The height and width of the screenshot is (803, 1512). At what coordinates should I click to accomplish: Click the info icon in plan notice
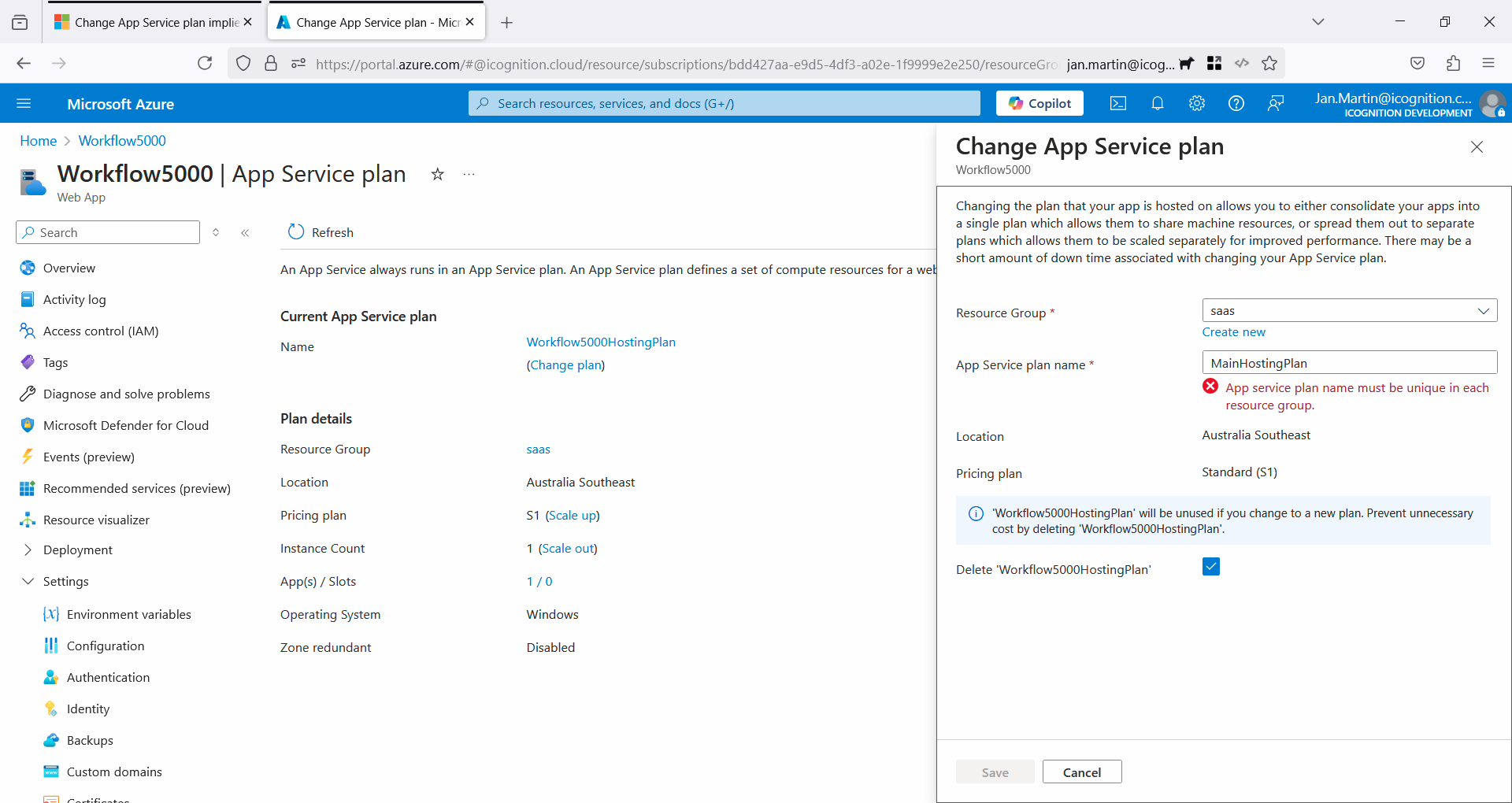(976, 513)
